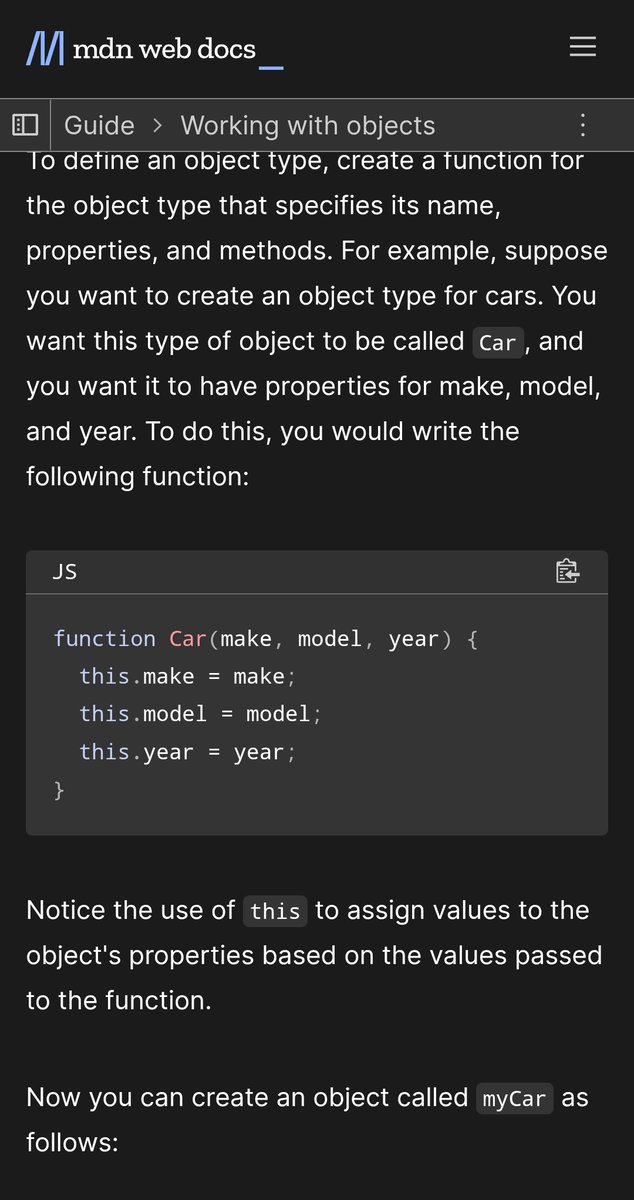Click the closing brace of the function

[59, 790]
